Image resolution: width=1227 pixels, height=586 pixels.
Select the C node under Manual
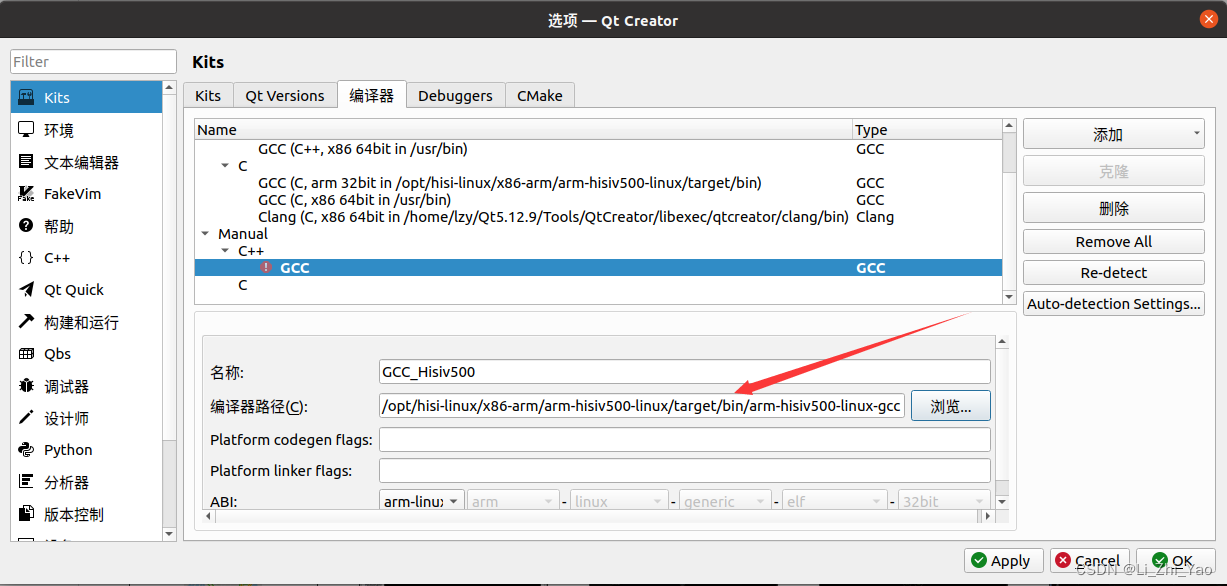[598, 285]
